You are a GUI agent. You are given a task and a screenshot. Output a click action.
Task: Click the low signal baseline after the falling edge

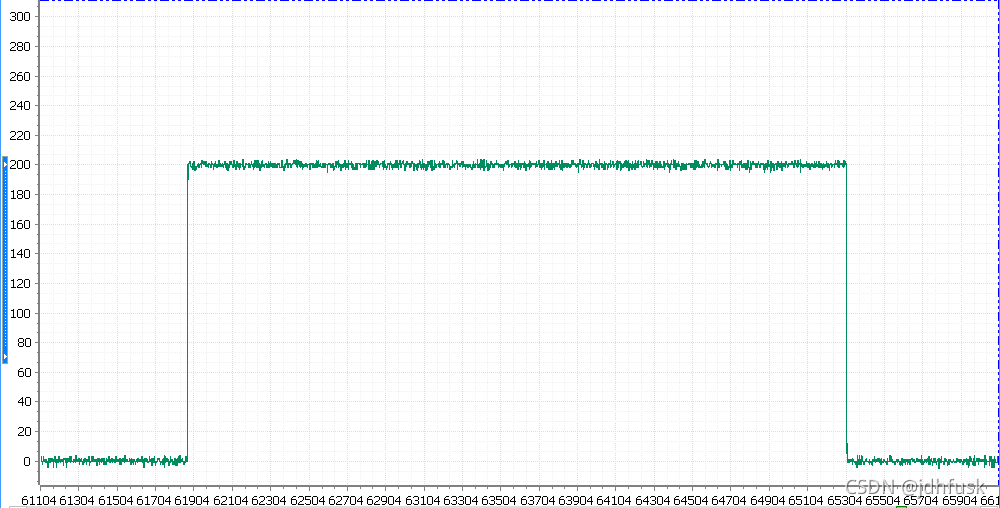[922, 460]
